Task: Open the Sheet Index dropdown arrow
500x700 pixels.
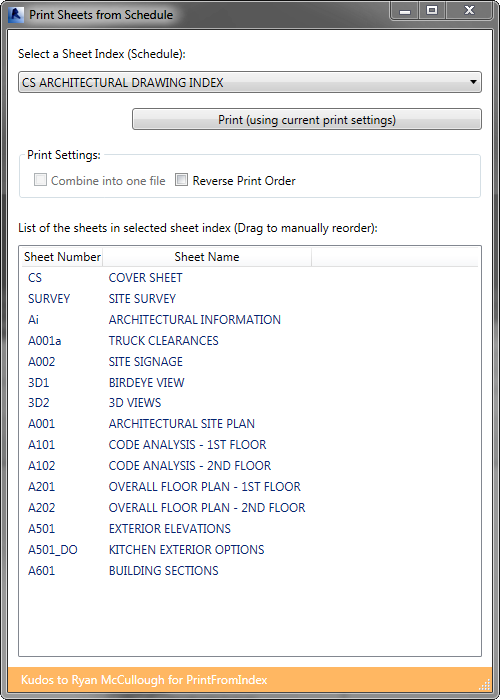Action: click(473, 82)
